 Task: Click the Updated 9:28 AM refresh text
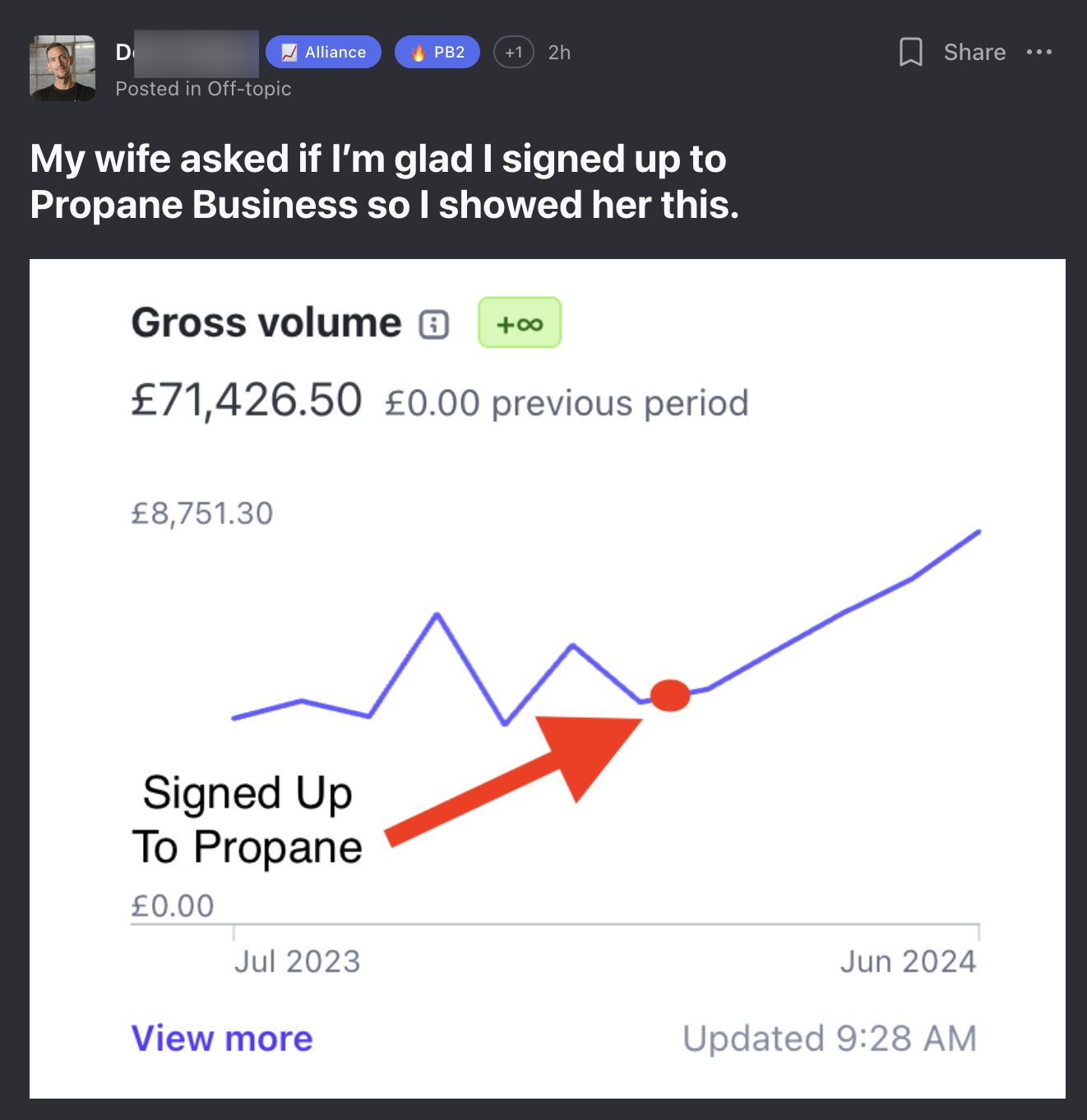pyautogui.click(x=830, y=1038)
